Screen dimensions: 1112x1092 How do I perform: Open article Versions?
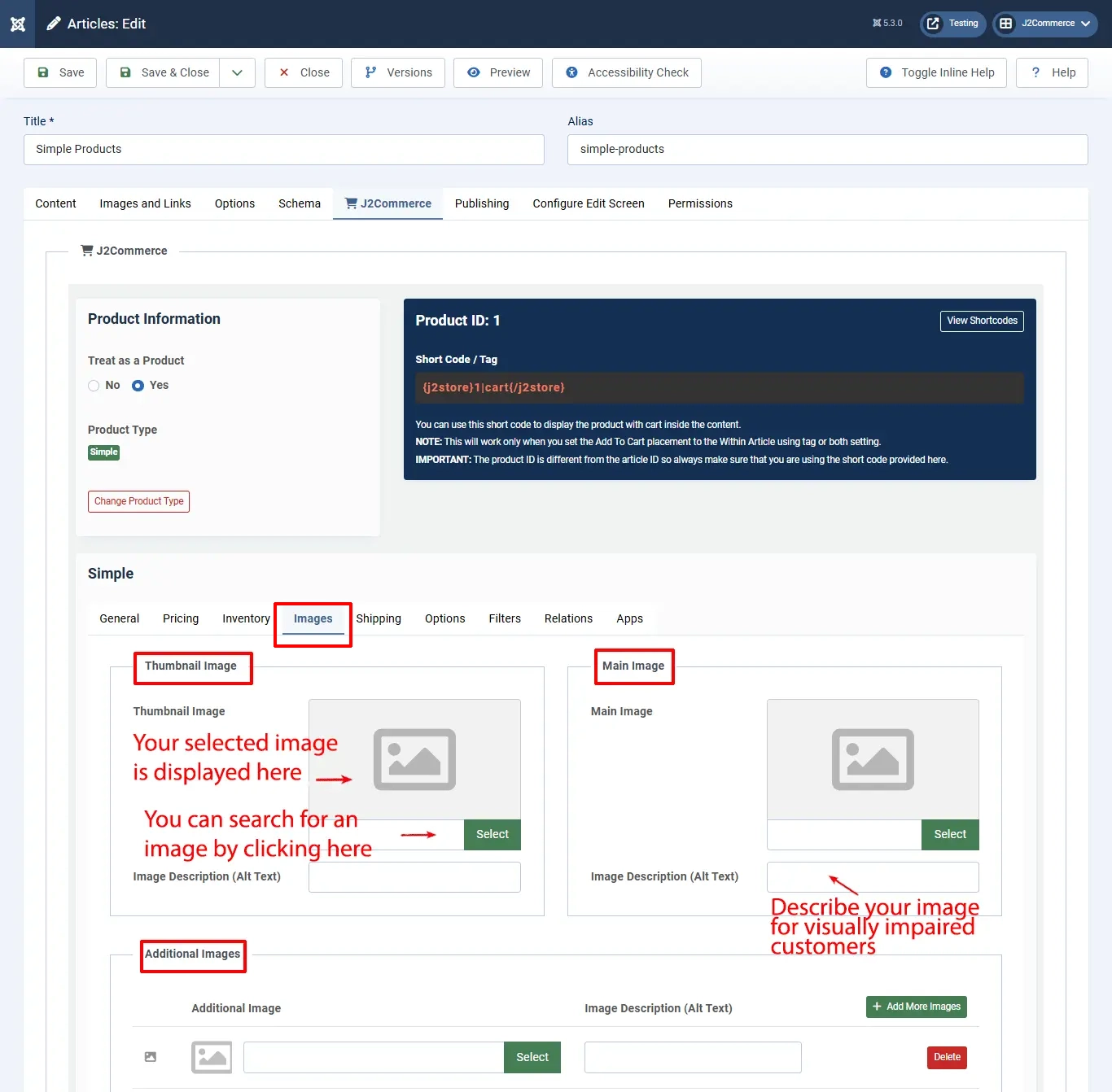pyautogui.click(x=398, y=72)
